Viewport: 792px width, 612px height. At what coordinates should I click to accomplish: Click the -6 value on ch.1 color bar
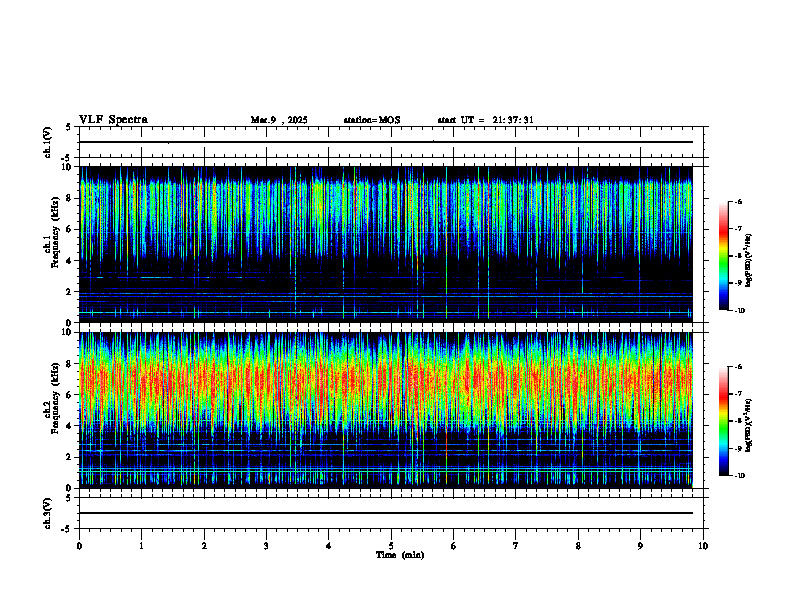pyautogui.click(x=738, y=201)
